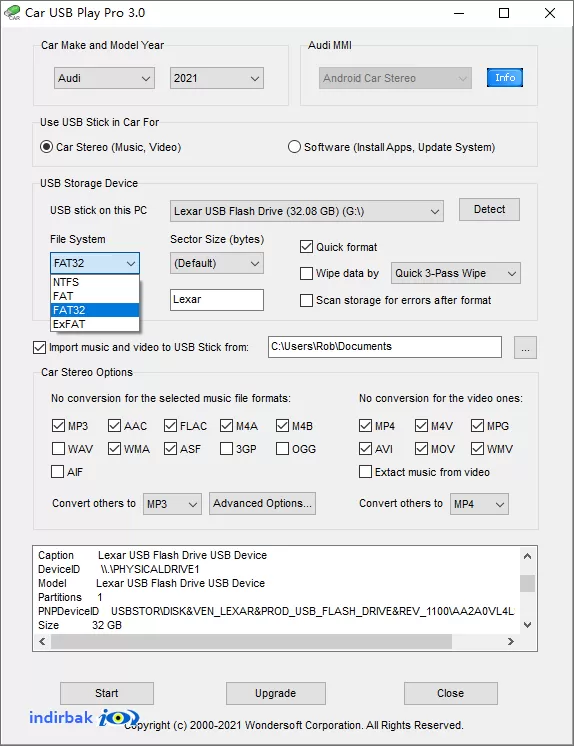Check the WAV format checkbox
This screenshot has width=574, height=746.
(58, 449)
